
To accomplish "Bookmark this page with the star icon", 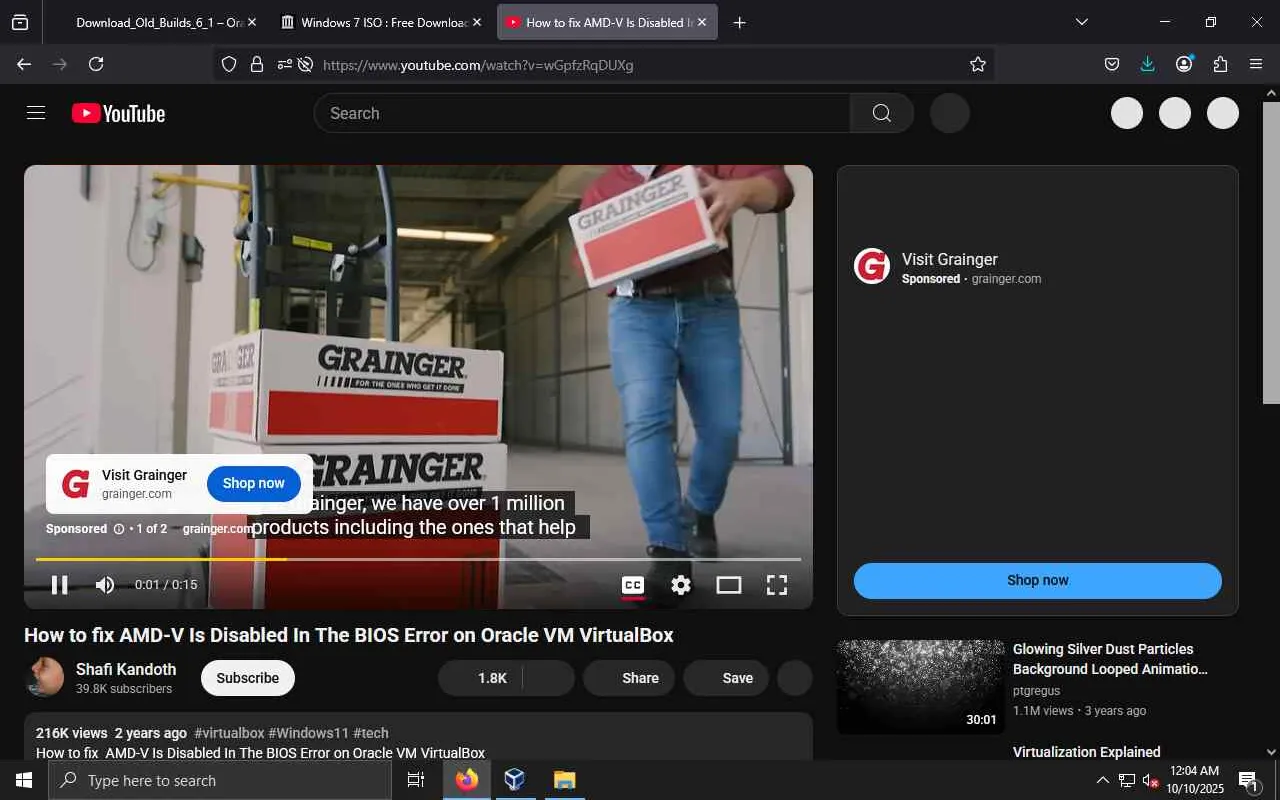I will point(978,64).
